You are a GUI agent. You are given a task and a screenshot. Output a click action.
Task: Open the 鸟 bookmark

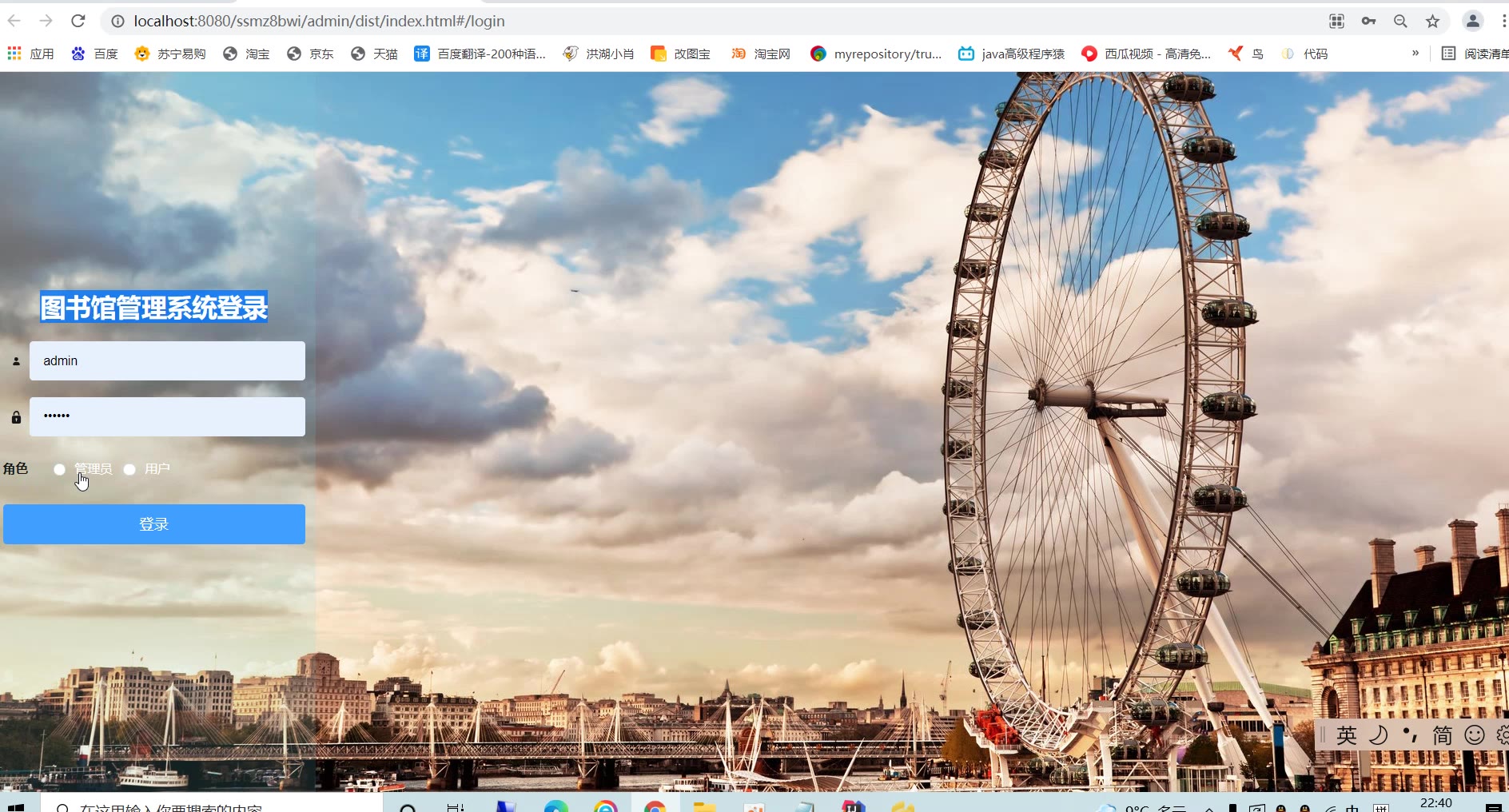pyautogui.click(x=1246, y=54)
